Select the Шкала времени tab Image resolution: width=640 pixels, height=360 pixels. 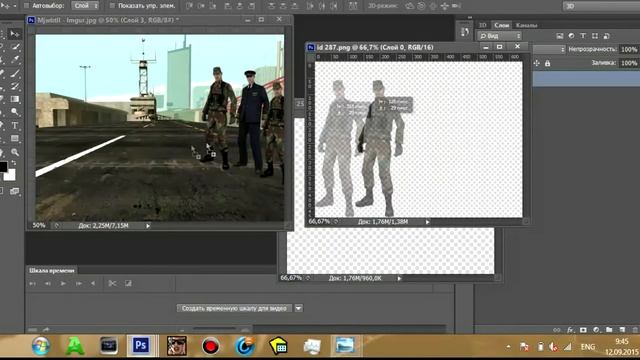pos(52,270)
